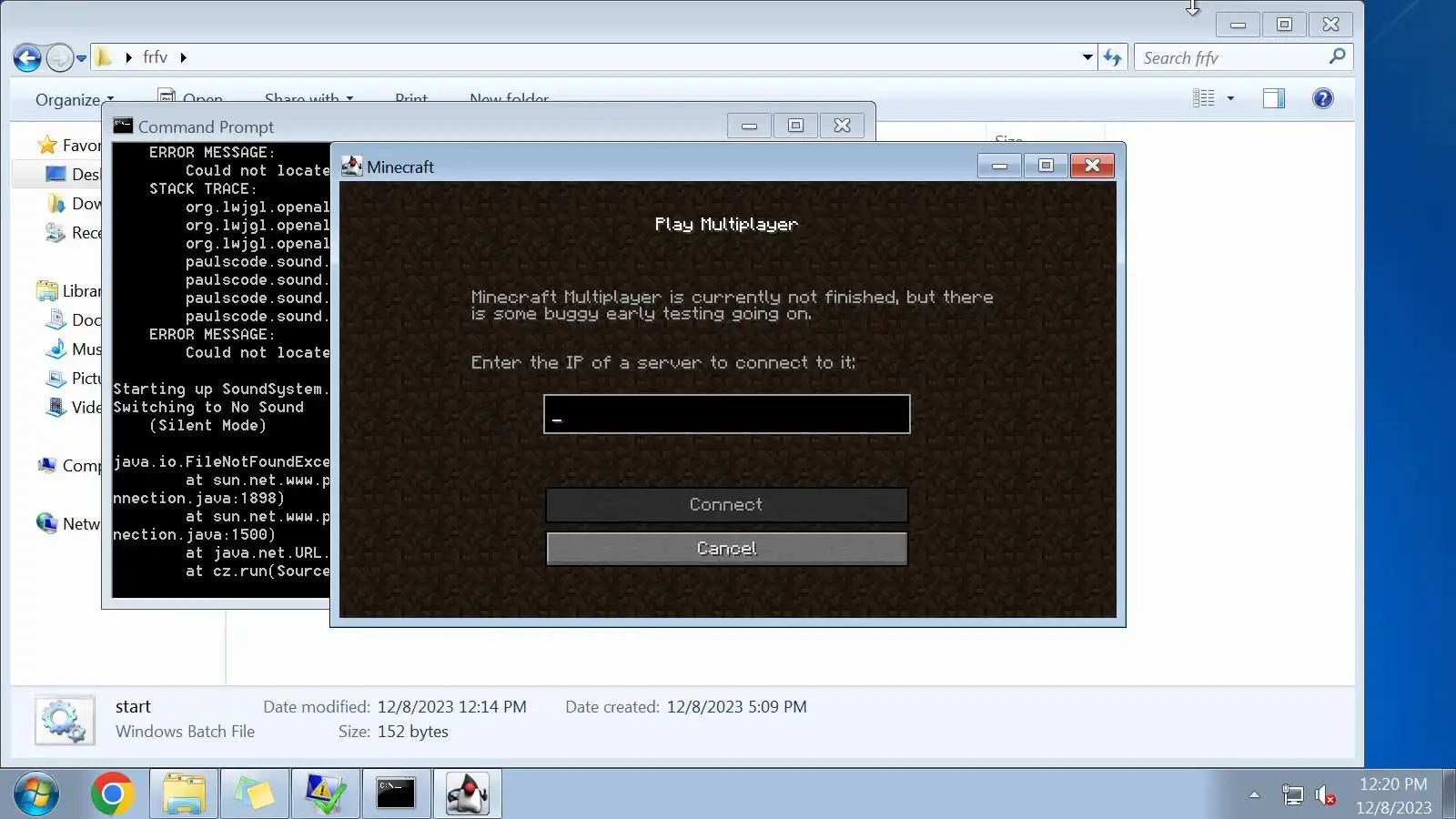The width and height of the screenshot is (1456, 819).
Task: Click the search magnifier icon
Action: [x=1337, y=56]
